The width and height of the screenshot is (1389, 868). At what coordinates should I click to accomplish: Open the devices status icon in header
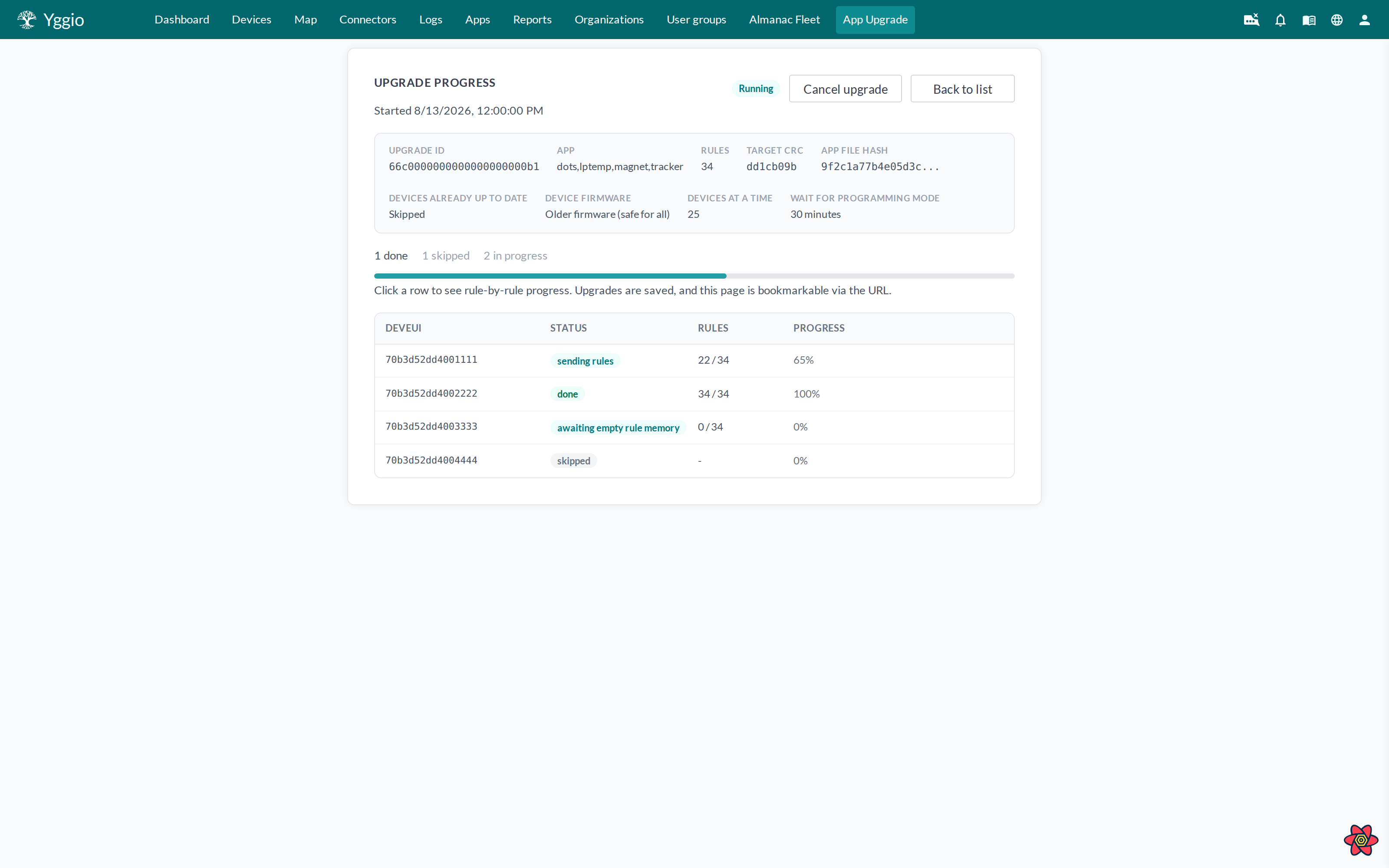pyautogui.click(x=1251, y=20)
